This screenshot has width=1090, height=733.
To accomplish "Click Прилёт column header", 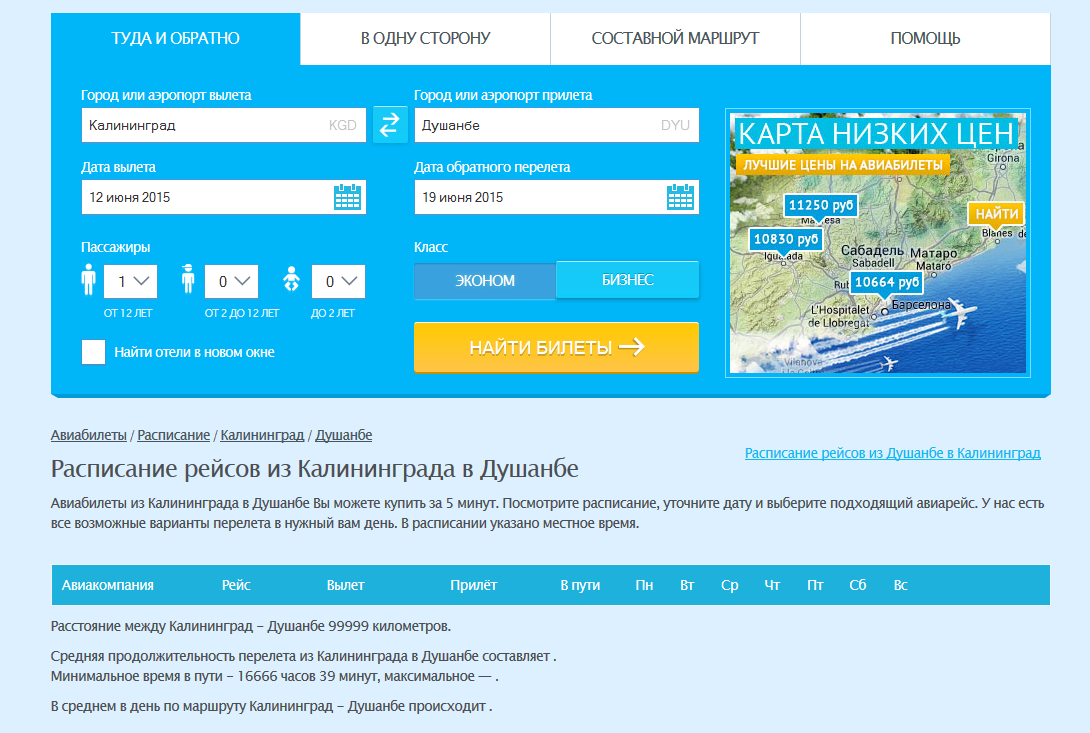I will click(x=473, y=586).
